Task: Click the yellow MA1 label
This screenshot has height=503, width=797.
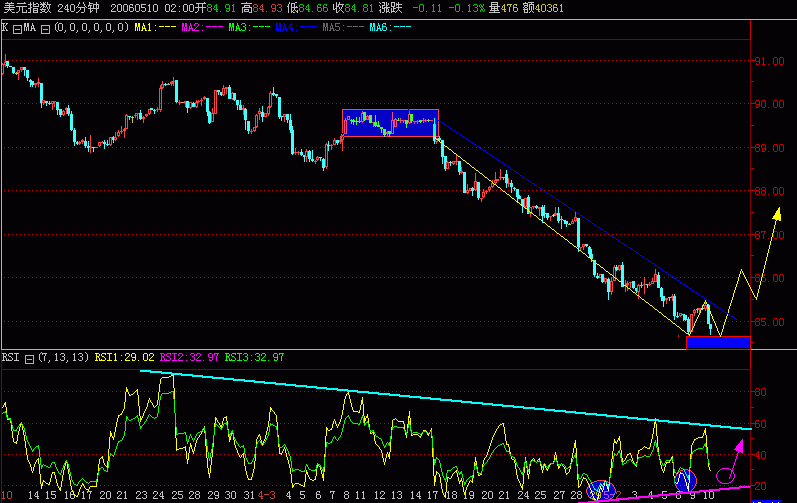Action: tap(155, 27)
